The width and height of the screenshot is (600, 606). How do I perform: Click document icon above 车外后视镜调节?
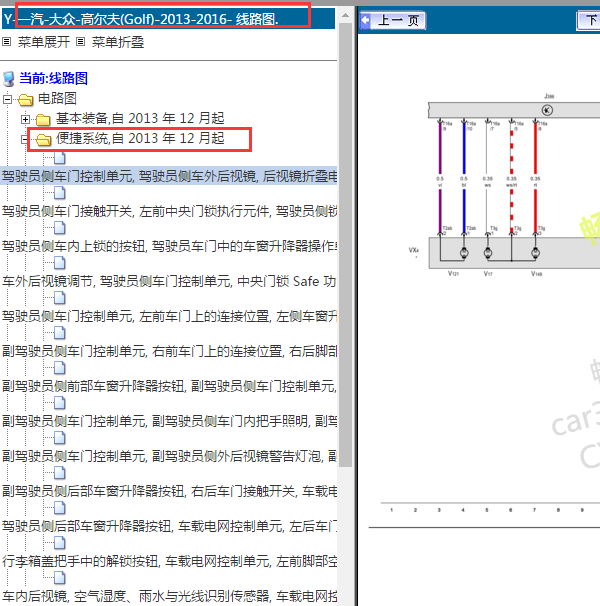point(60,263)
